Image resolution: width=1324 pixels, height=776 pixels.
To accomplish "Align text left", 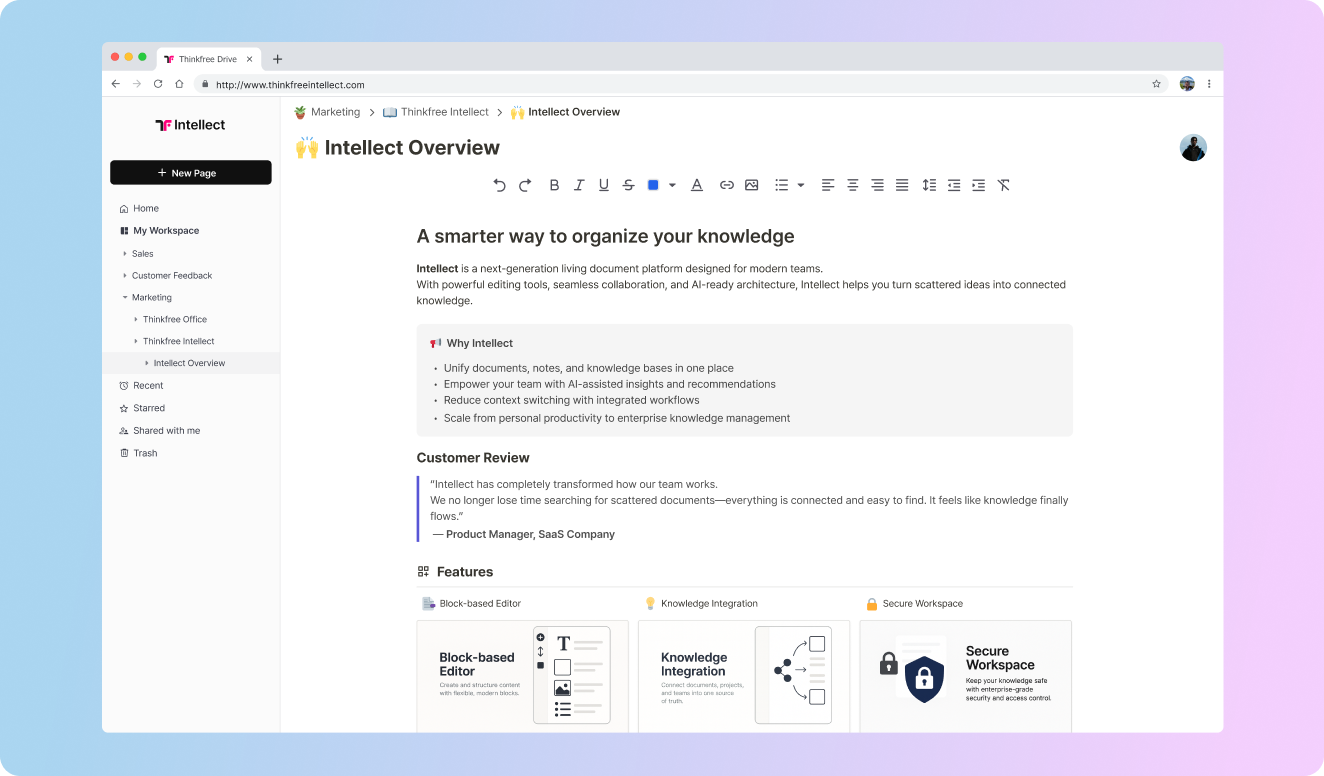I will pos(828,185).
